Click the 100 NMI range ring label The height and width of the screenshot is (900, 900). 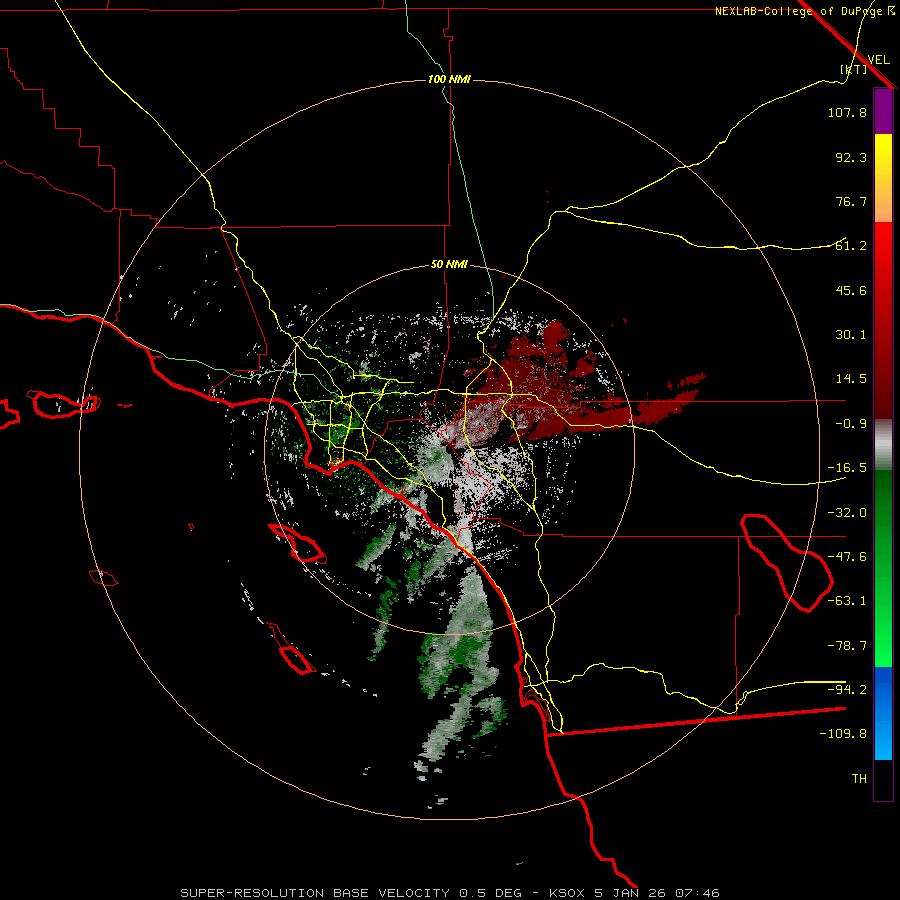pos(449,79)
